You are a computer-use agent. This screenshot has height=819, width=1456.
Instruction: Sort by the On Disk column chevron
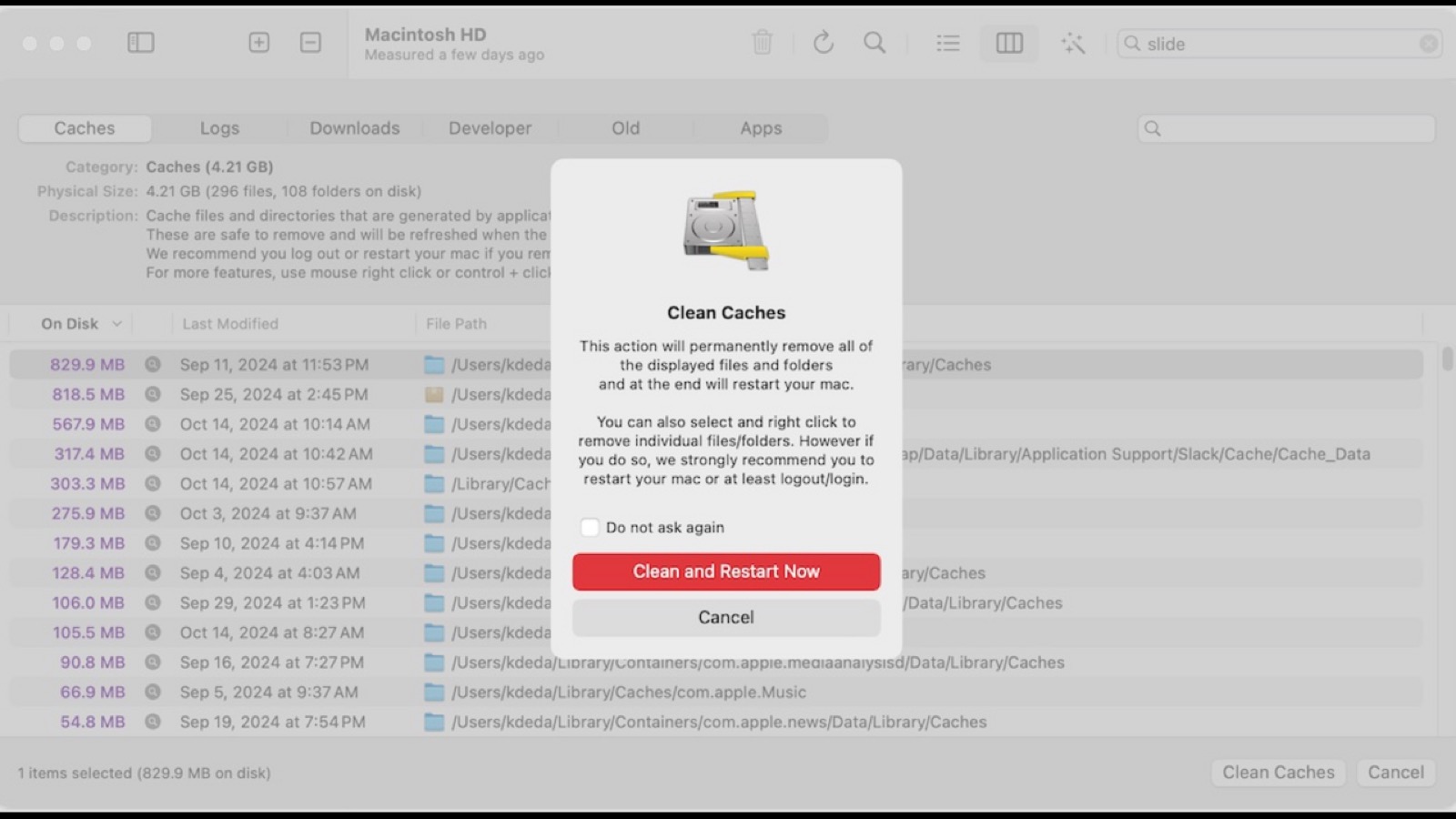pyautogui.click(x=116, y=324)
